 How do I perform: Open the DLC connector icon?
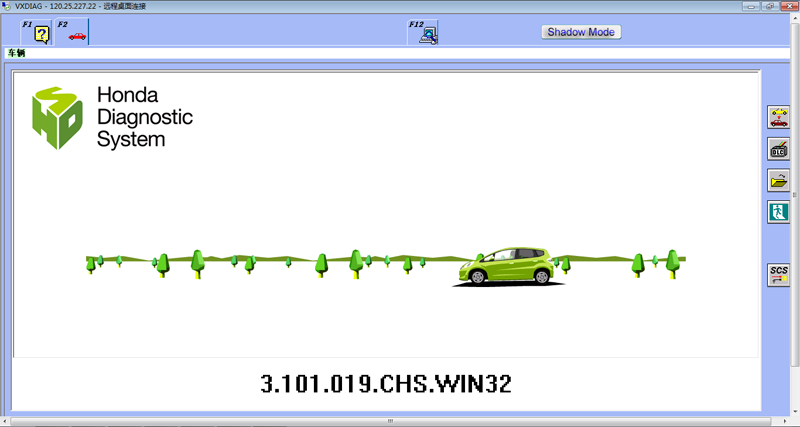(779, 149)
